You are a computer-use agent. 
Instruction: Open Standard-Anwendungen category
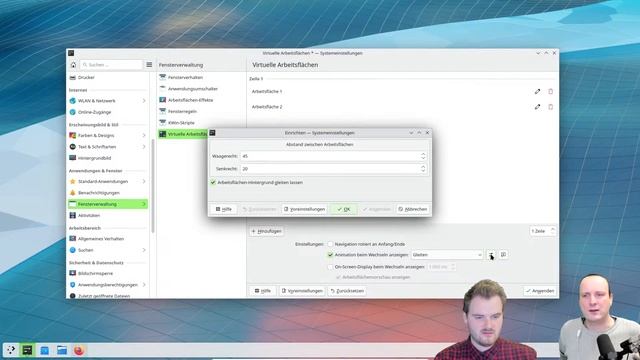point(108,182)
